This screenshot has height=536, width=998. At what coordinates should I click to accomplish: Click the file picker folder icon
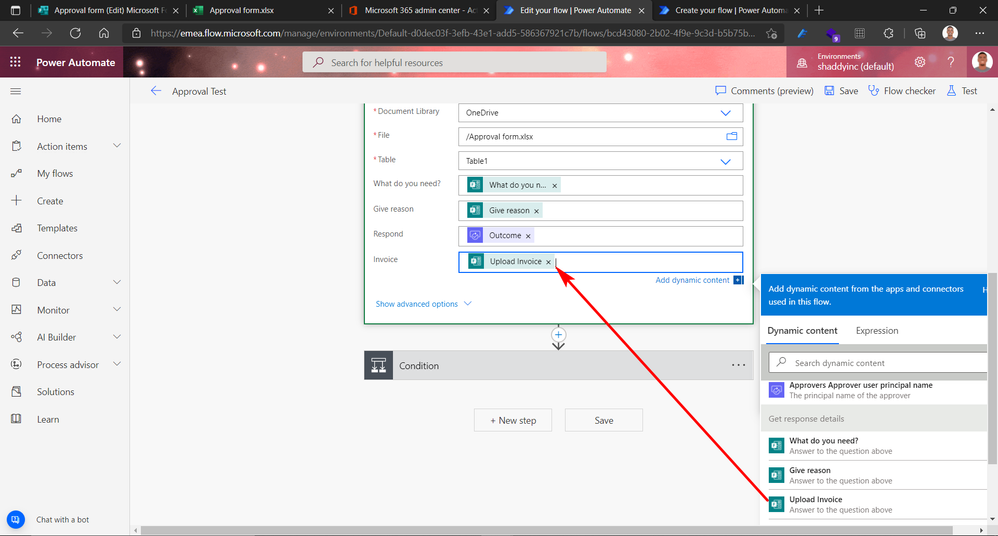tap(731, 136)
